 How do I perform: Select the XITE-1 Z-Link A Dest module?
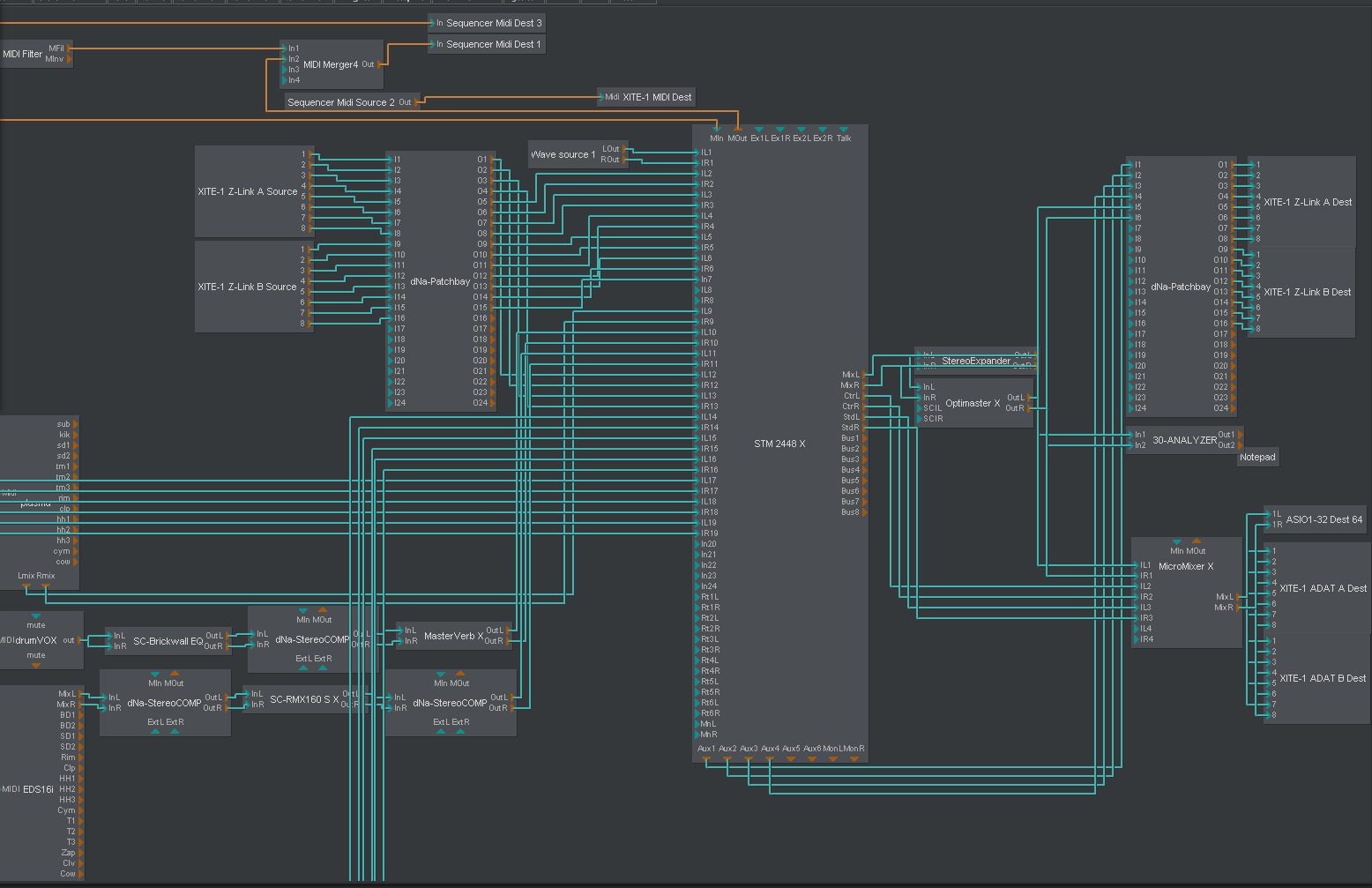point(1302,202)
